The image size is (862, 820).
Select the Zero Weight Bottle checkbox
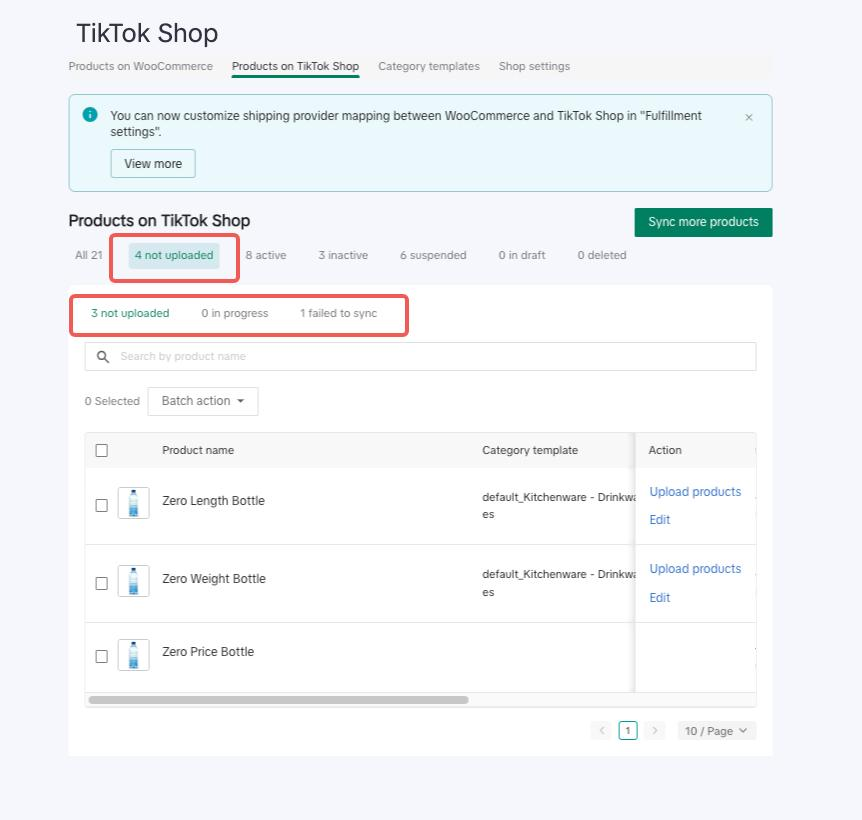click(102, 583)
